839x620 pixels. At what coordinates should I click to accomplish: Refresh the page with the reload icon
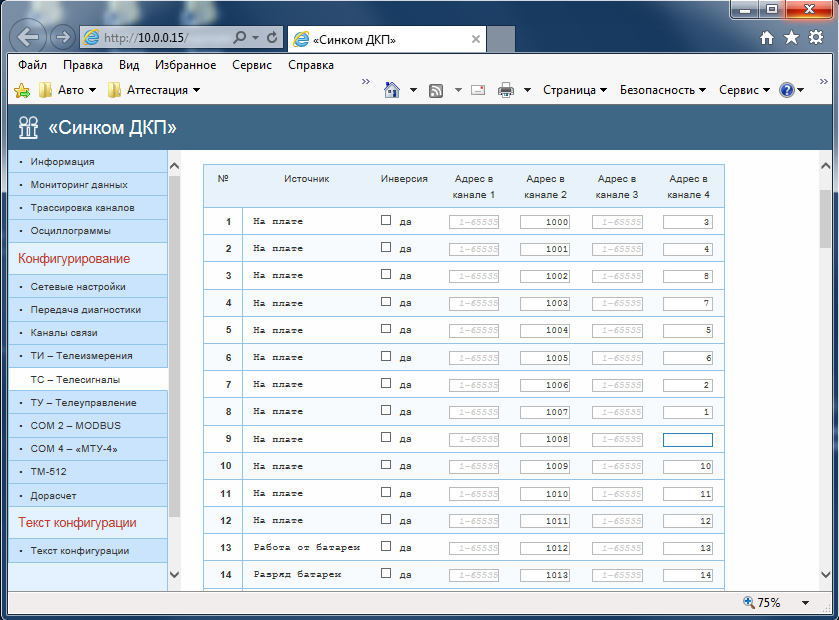[273, 38]
